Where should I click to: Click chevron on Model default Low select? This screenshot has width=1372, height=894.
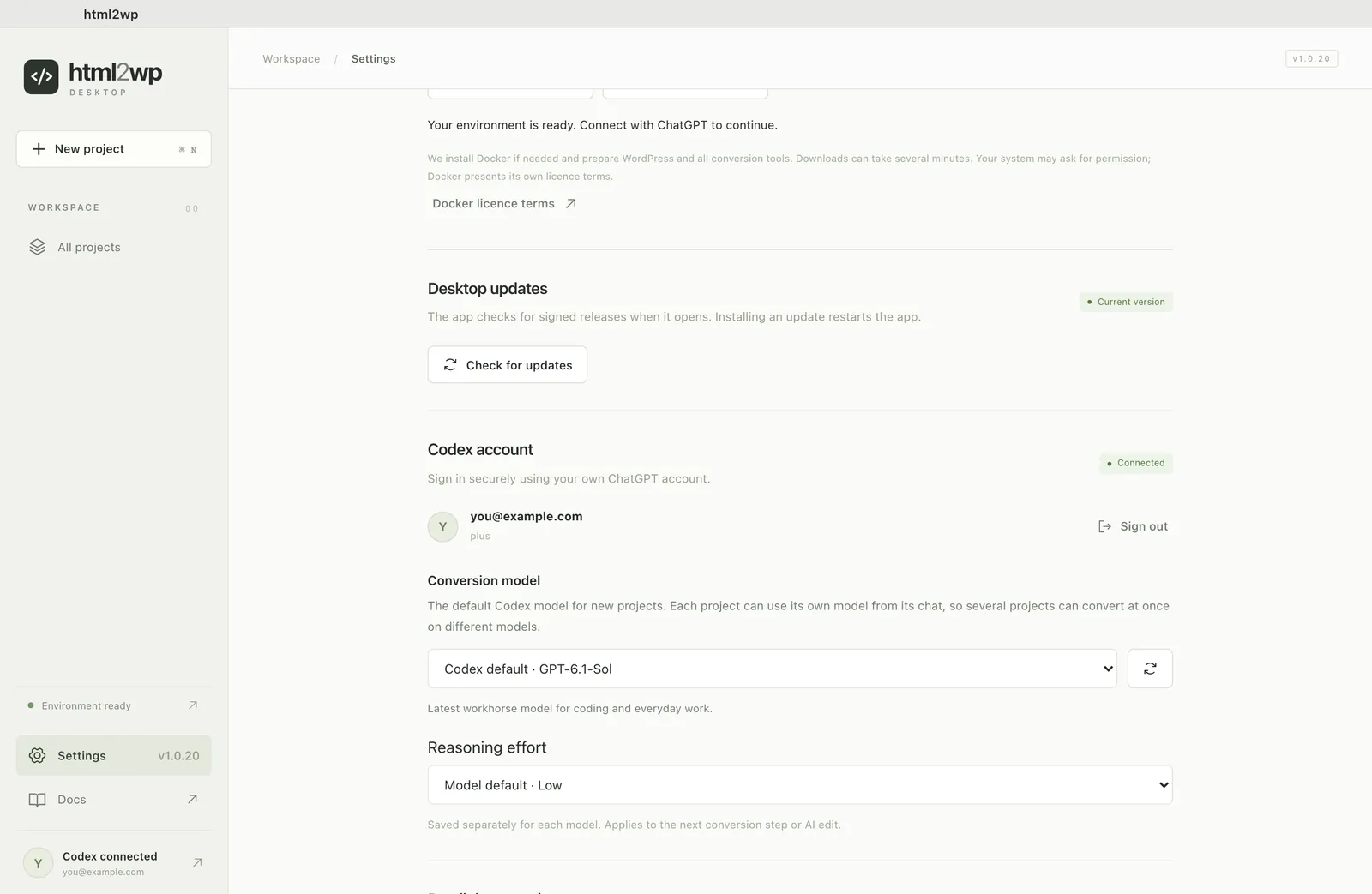pos(1164,785)
